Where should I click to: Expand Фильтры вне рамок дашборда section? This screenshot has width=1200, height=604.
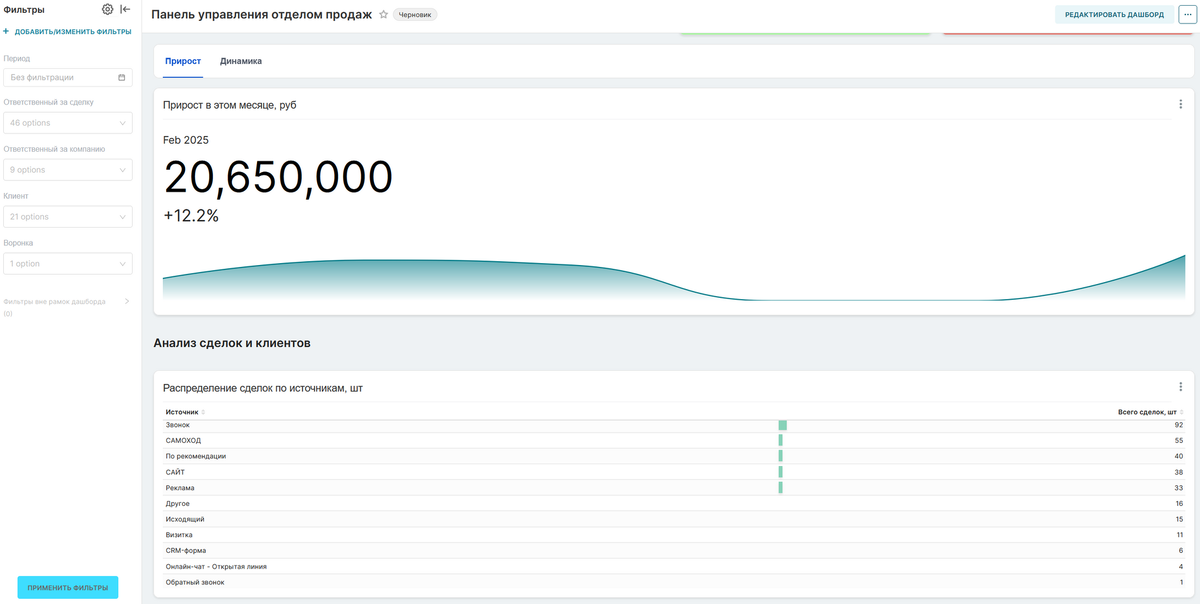(x=126, y=301)
